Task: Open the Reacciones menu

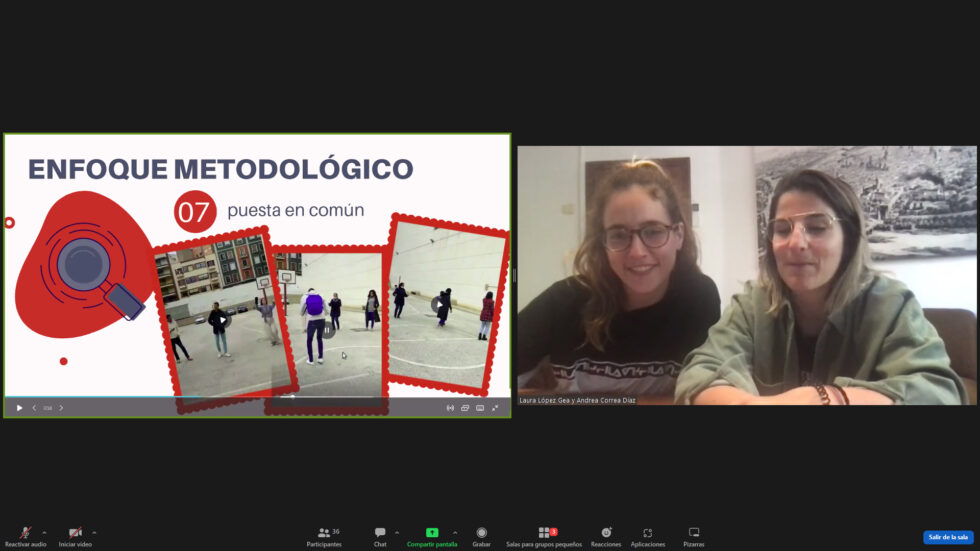Action: pyautogui.click(x=606, y=534)
